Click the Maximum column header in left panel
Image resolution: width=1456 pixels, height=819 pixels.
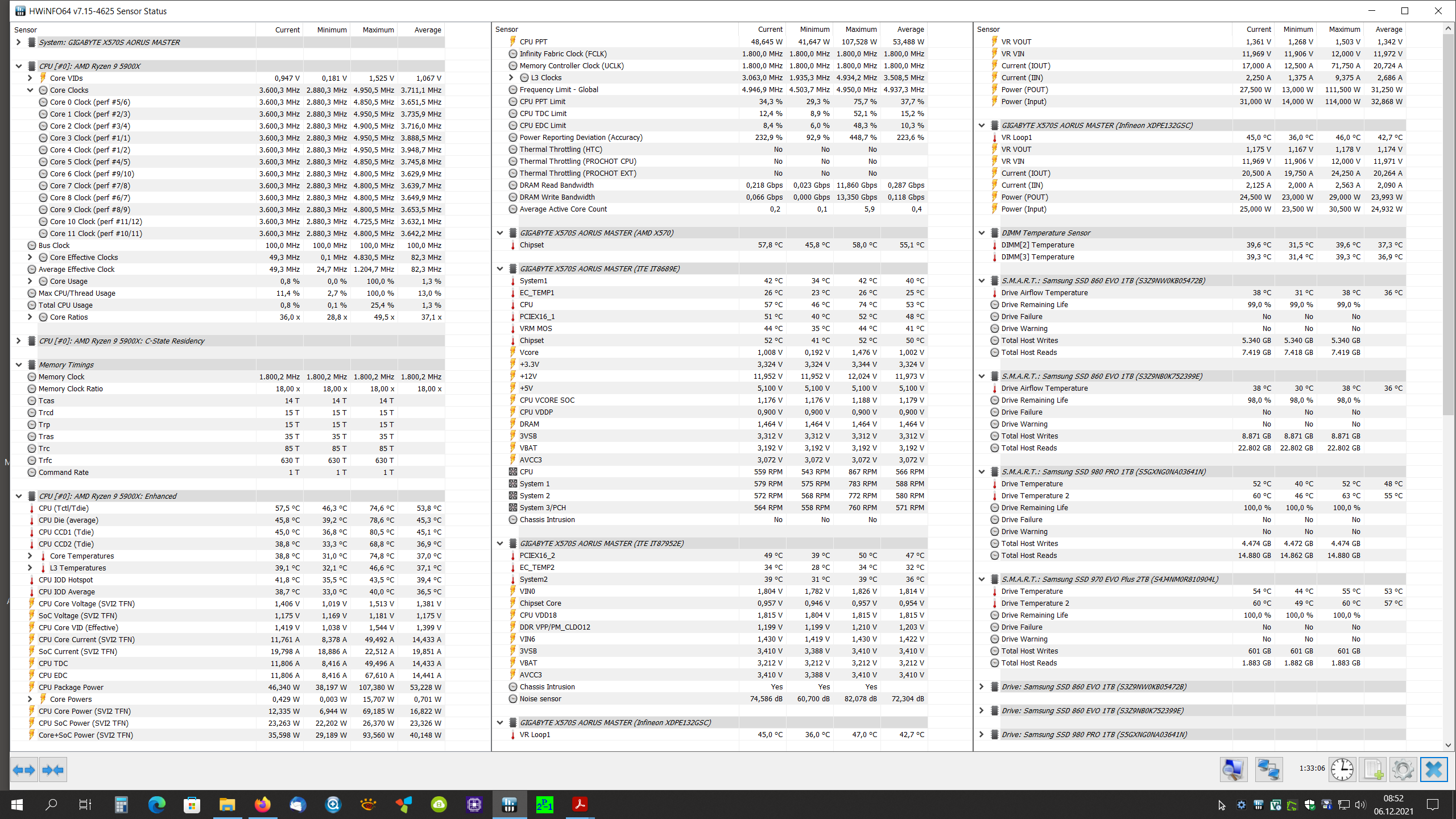(x=378, y=30)
